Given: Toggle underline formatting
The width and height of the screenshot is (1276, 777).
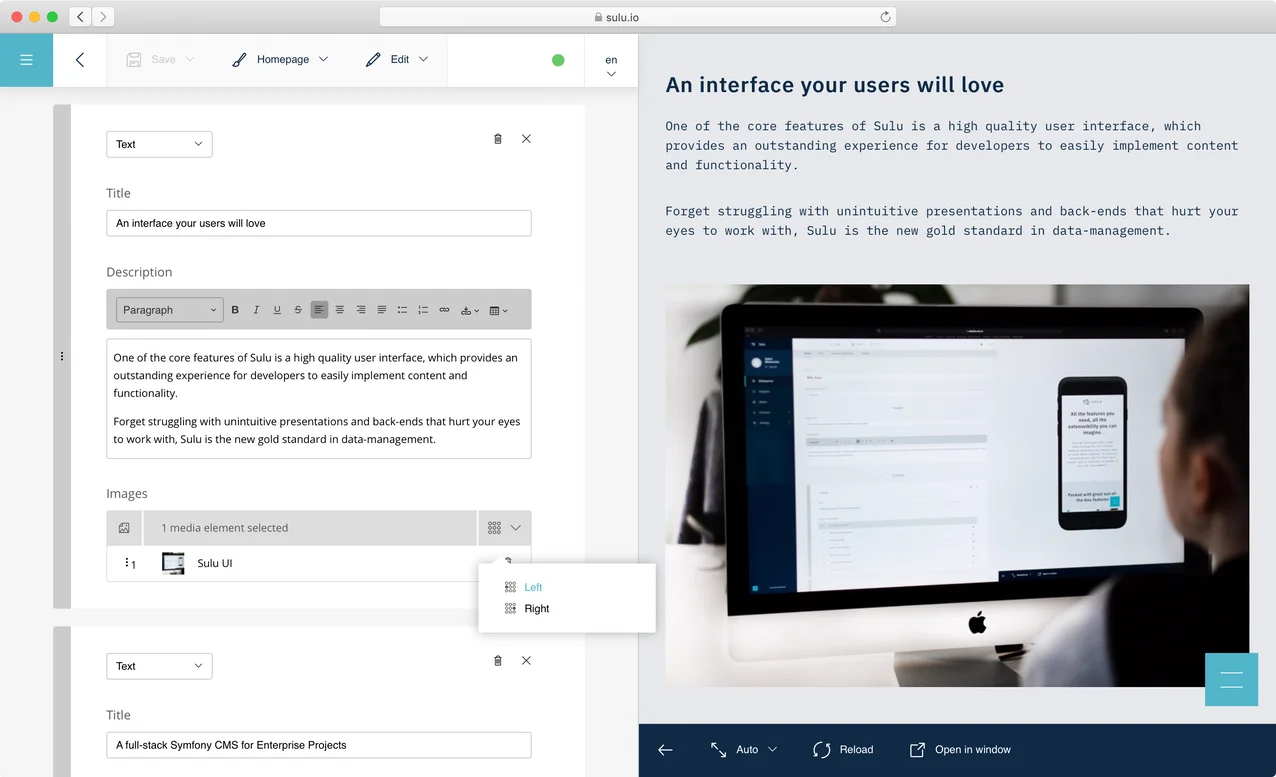Looking at the screenshot, I should (x=277, y=310).
